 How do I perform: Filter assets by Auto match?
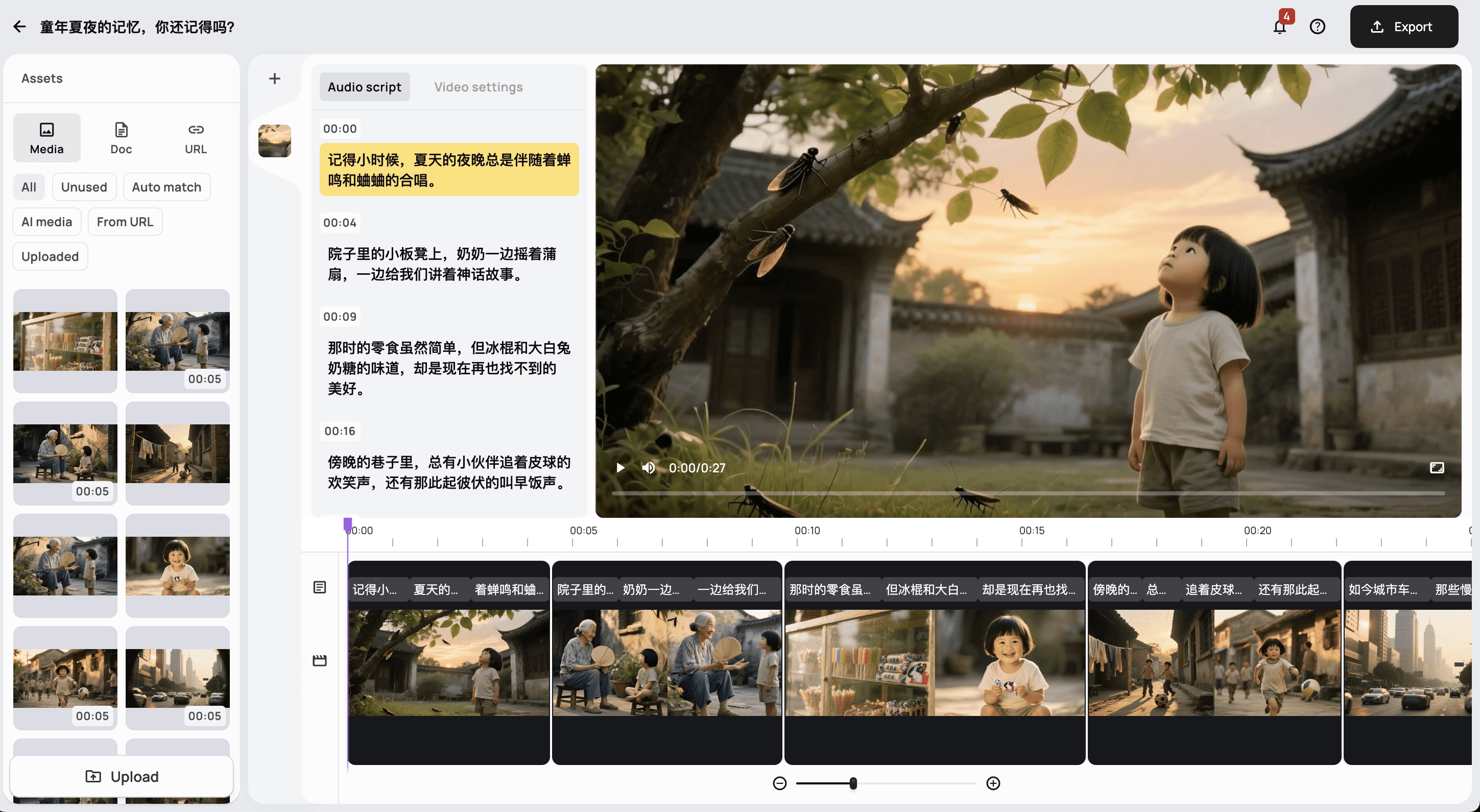tap(166, 187)
